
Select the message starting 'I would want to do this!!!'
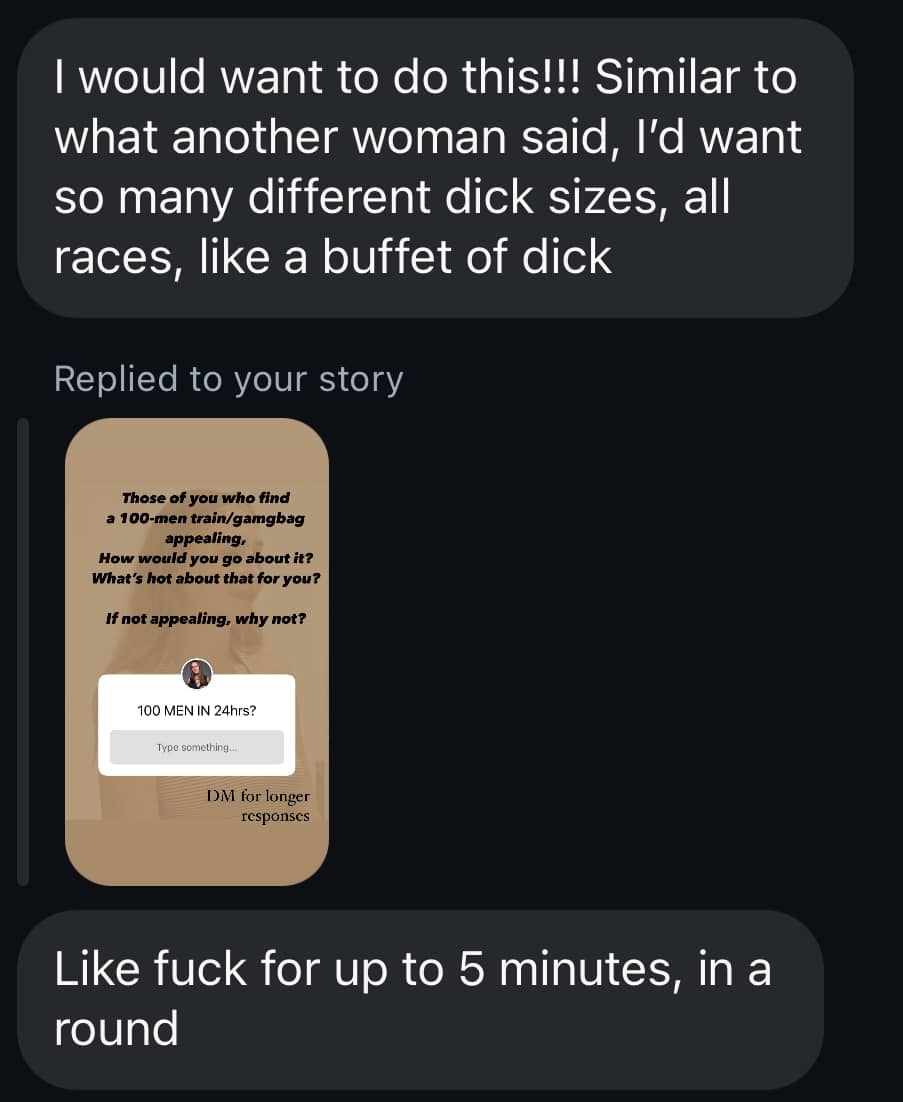[x=435, y=167]
